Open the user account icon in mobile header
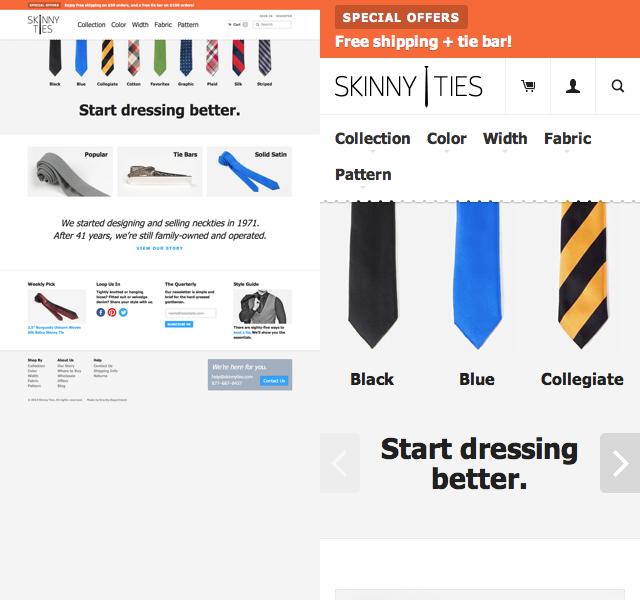Image resolution: width=640 pixels, height=600 pixels. (573, 86)
